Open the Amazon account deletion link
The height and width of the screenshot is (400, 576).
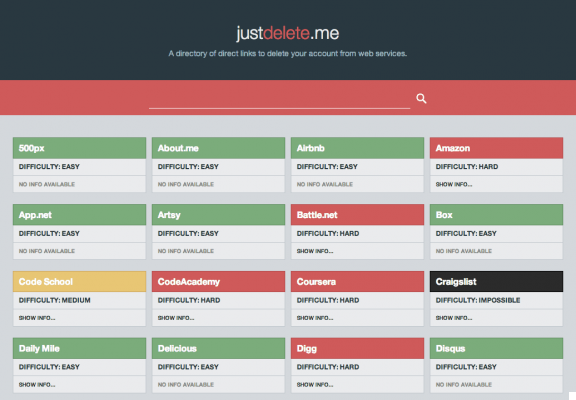[496, 148]
